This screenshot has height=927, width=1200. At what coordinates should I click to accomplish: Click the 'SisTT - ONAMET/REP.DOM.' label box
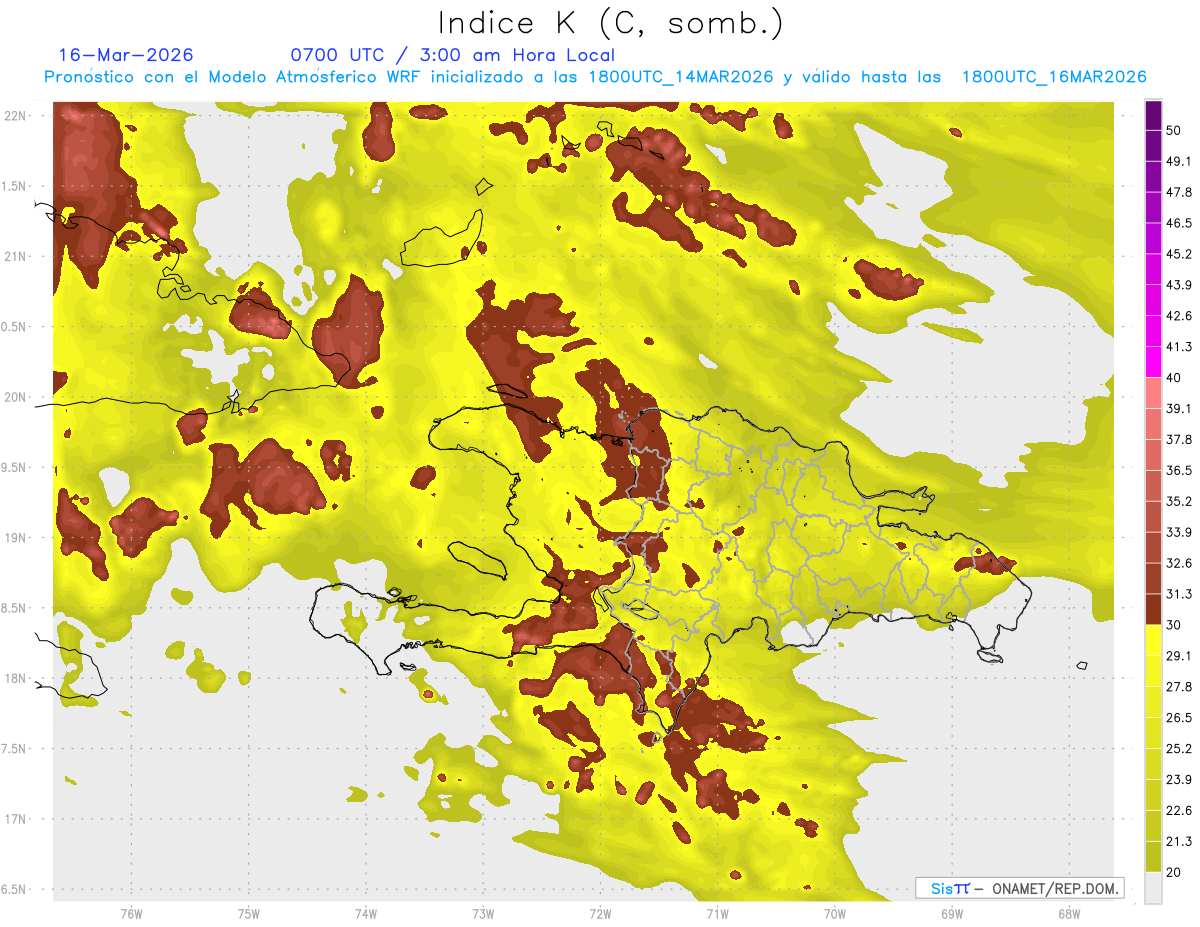(x=1019, y=888)
